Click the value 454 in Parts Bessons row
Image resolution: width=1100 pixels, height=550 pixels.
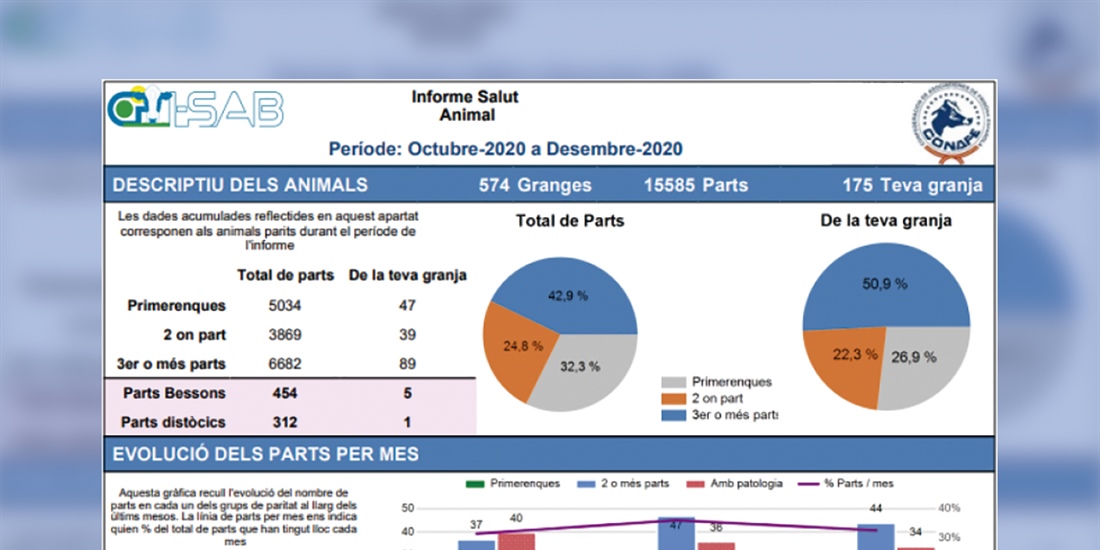[285, 394]
